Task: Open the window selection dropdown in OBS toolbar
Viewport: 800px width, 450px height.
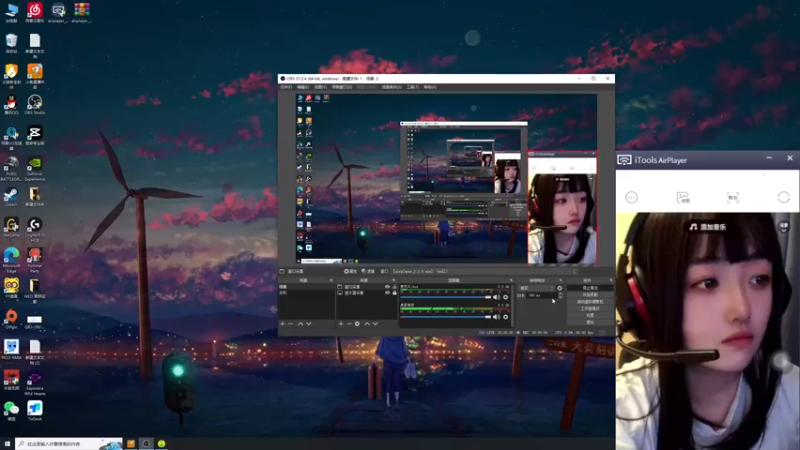Action: [485, 271]
